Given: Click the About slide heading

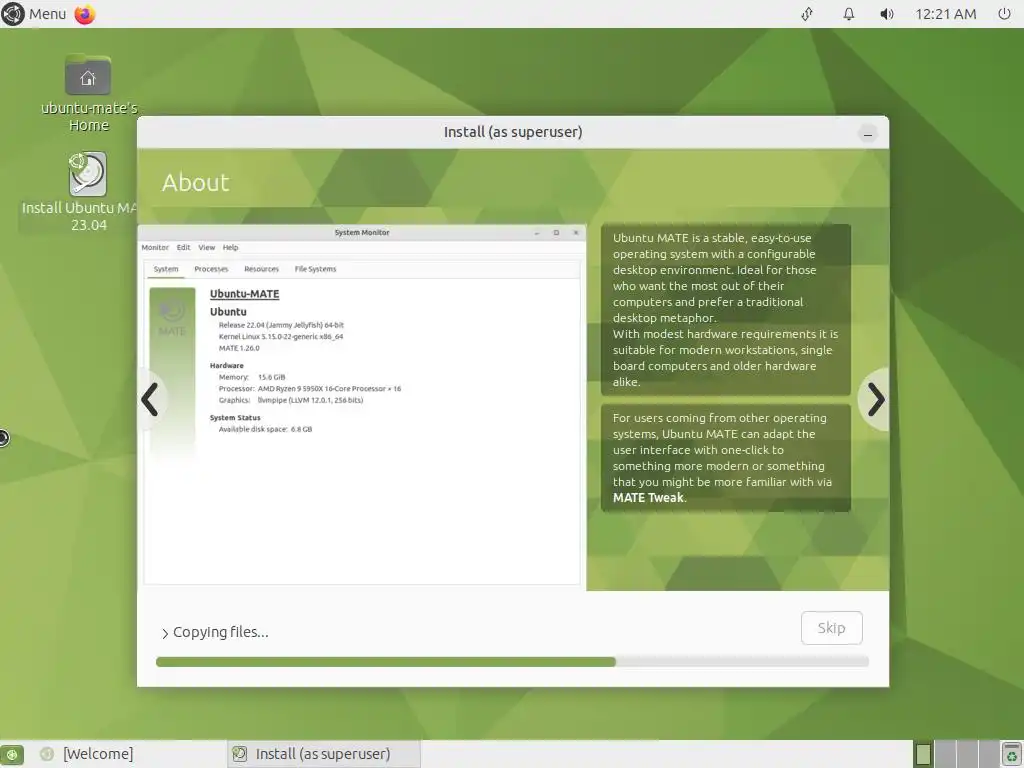Looking at the screenshot, I should pyautogui.click(x=195, y=182).
